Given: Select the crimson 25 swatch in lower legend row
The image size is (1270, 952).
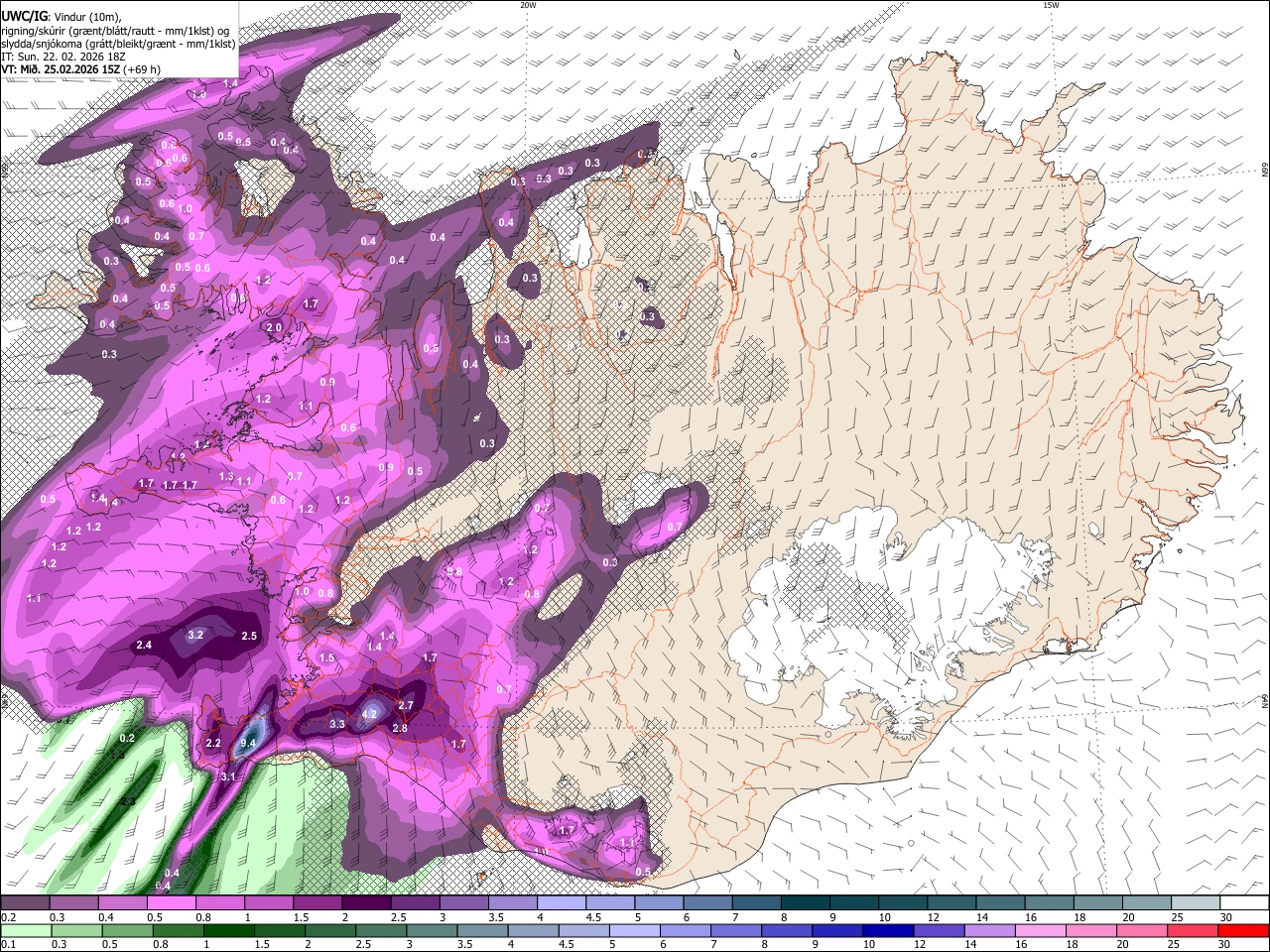Looking at the screenshot, I should [1192, 931].
